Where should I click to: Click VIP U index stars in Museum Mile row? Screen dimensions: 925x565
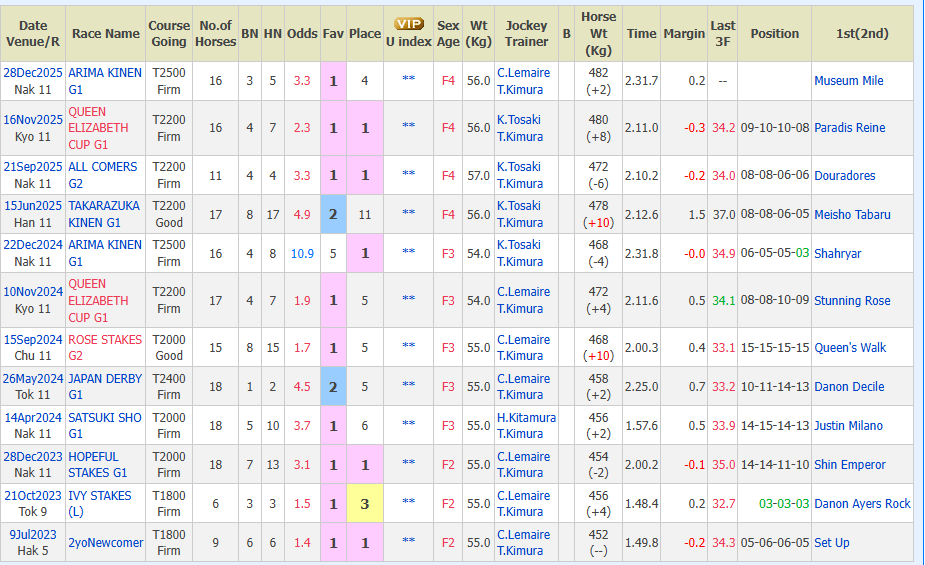point(408,79)
